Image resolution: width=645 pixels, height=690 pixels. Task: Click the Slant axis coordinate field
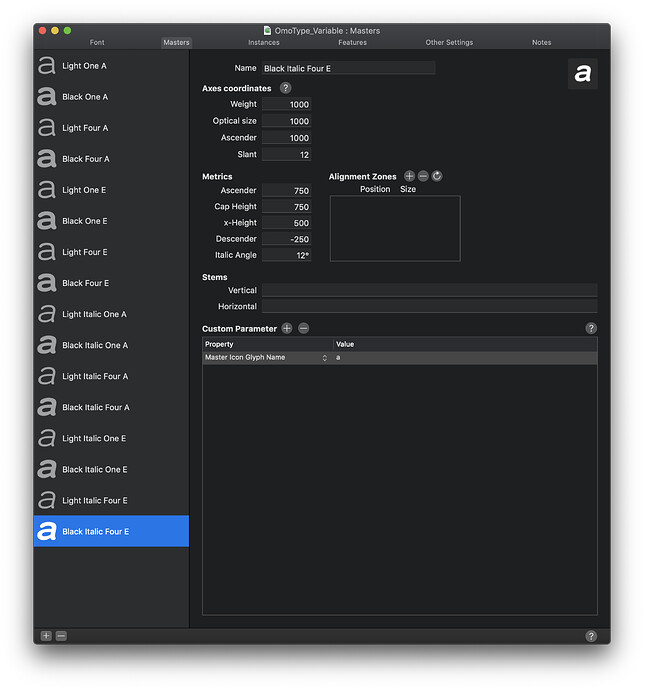(286, 154)
